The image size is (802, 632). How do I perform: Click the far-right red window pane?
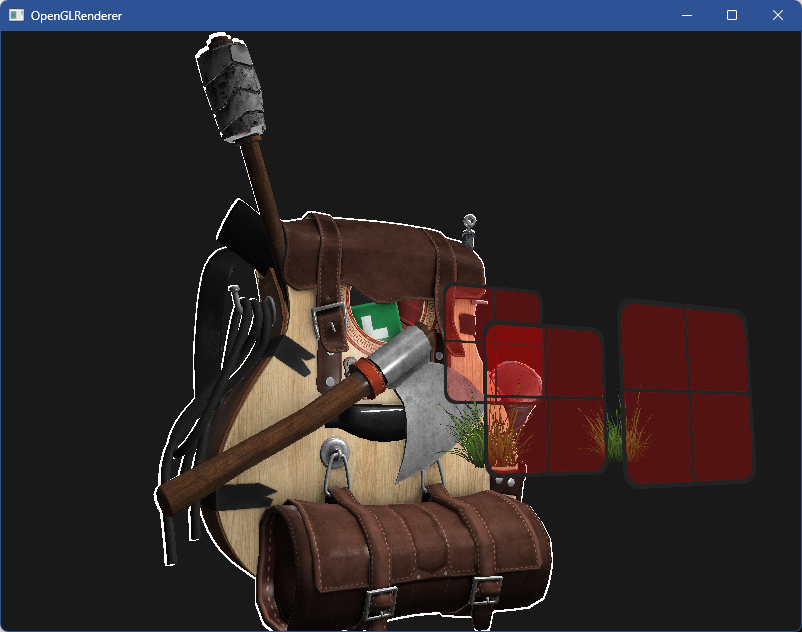coord(686,393)
